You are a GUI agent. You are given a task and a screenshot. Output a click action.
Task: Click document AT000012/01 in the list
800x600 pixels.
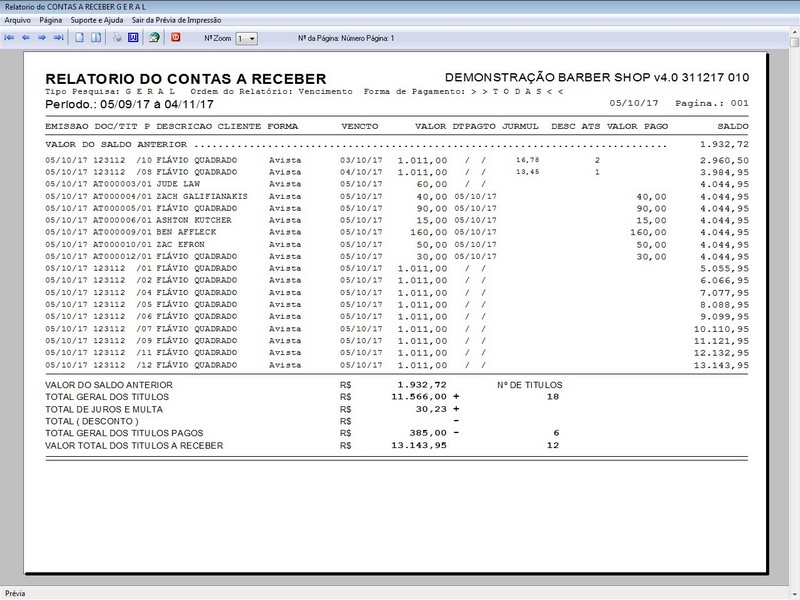pyautogui.click(x=122, y=257)
